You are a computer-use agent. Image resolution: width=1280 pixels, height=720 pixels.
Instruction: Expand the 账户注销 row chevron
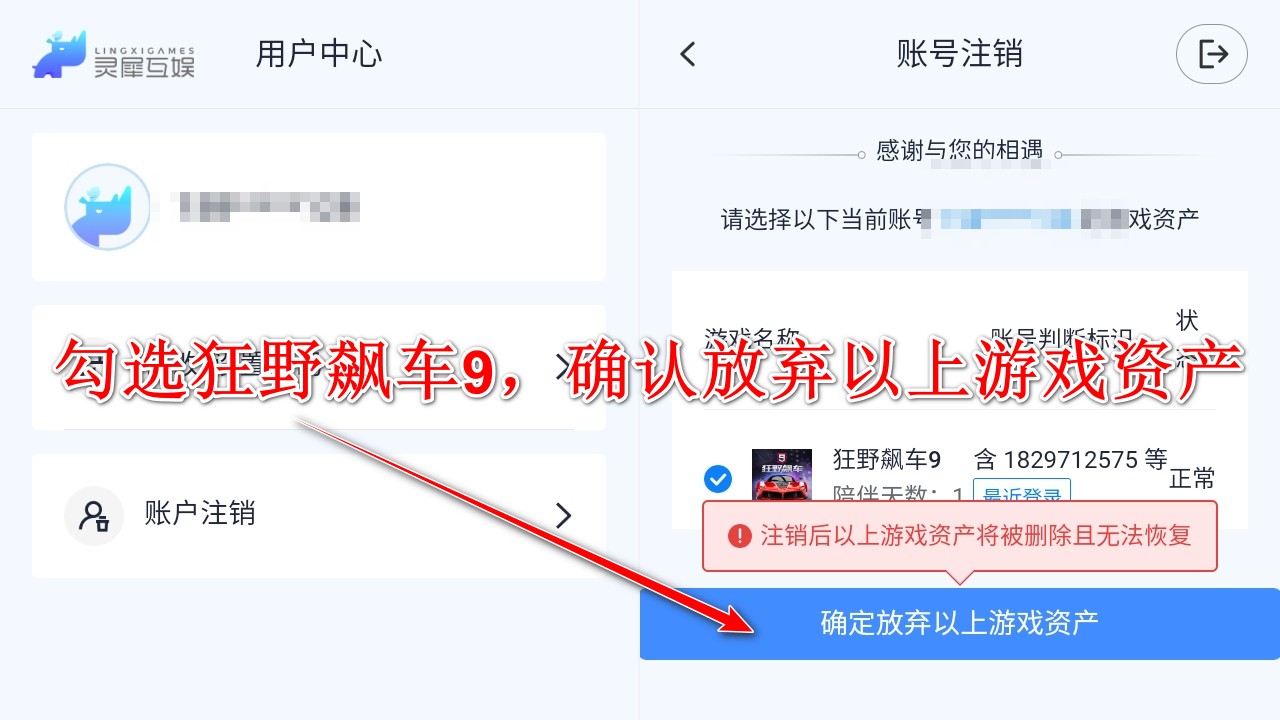[x=563, y=516]
